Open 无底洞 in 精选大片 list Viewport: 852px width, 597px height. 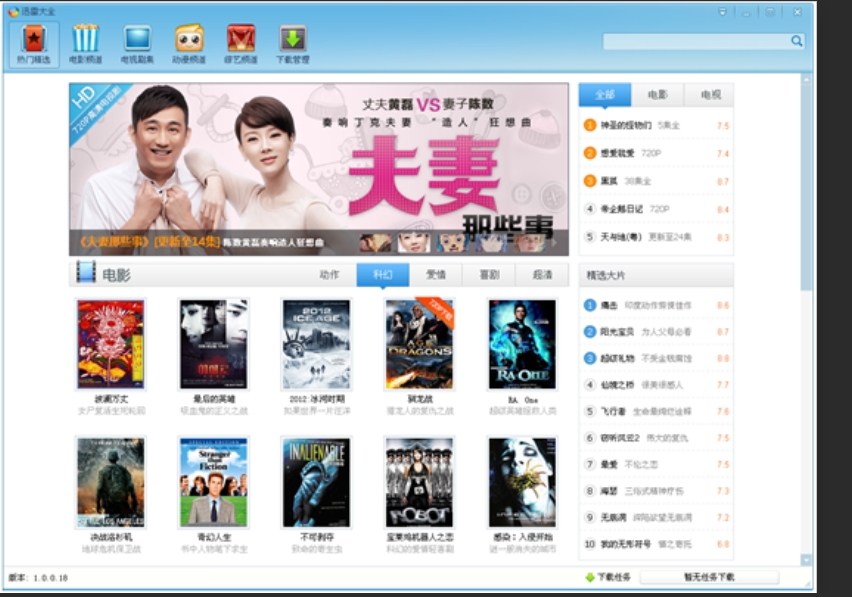pos(656,517)
